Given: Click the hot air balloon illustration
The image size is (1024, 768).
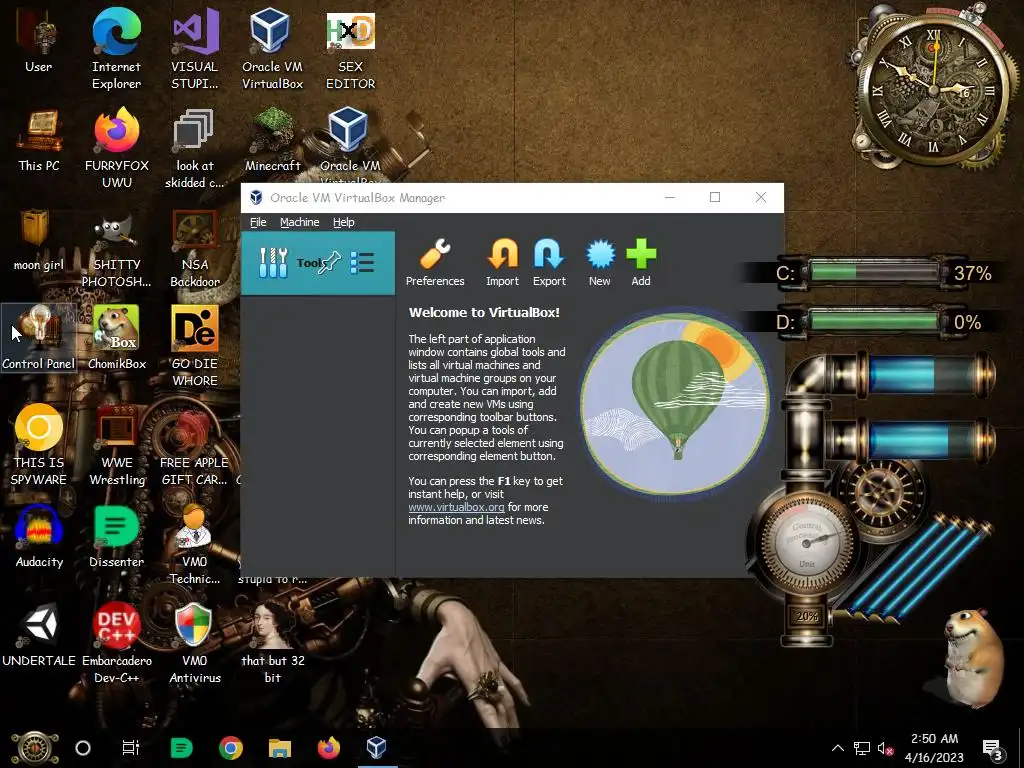Looking at the screenshot, I should click(675, 402).
